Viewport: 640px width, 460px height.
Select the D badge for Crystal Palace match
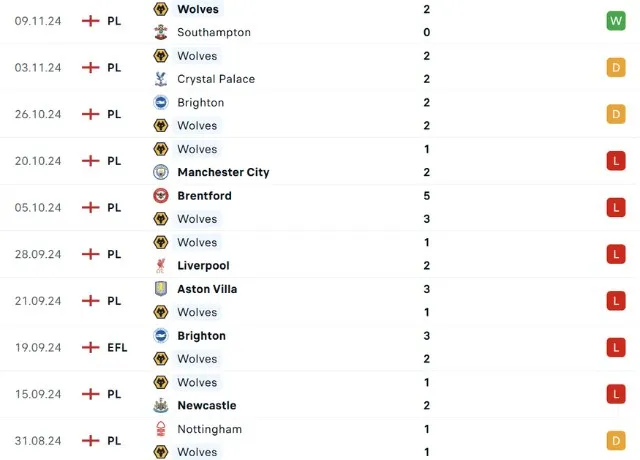pyautogui.click(x=615, y=68)
